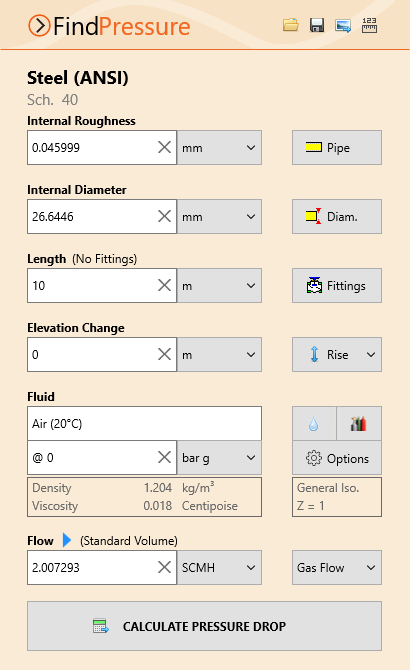Open the units ruler 123 icon
Image resolution: width=410 pixels, height=670 pixels.
pos(369,25)
